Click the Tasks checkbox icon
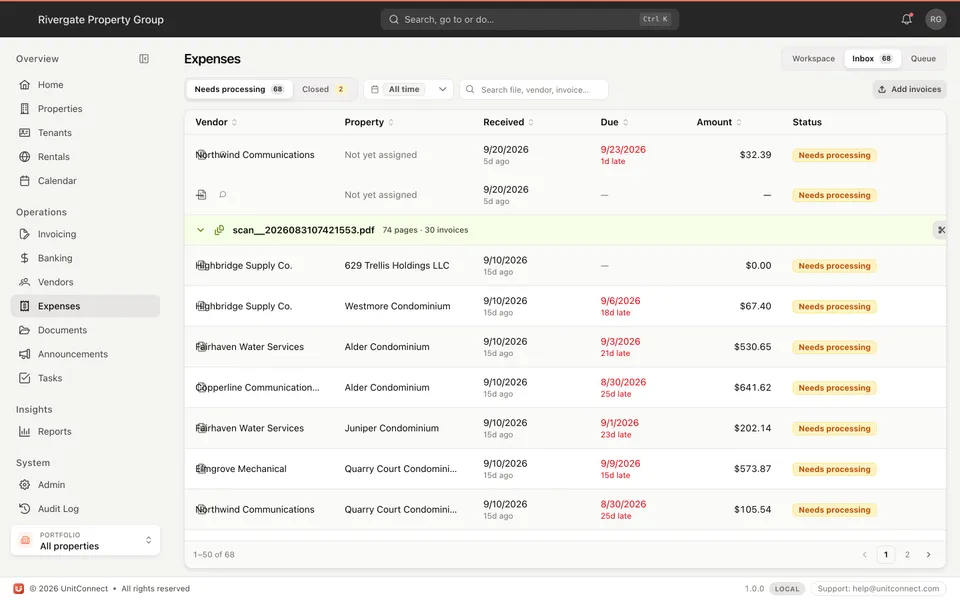Screen dimensions: 960x600 24,378
